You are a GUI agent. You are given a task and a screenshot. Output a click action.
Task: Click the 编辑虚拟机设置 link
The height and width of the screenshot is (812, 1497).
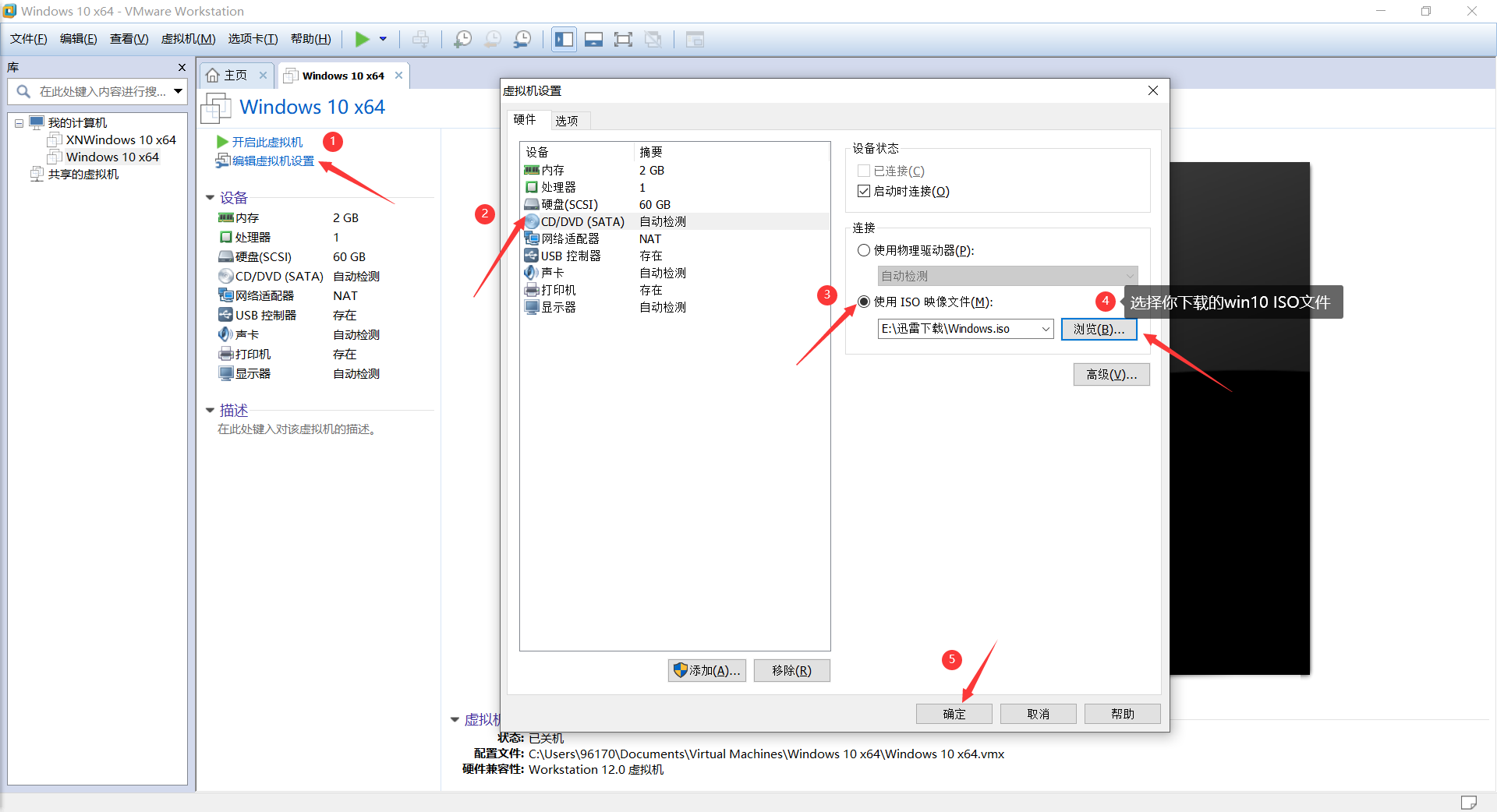(272, 161)
